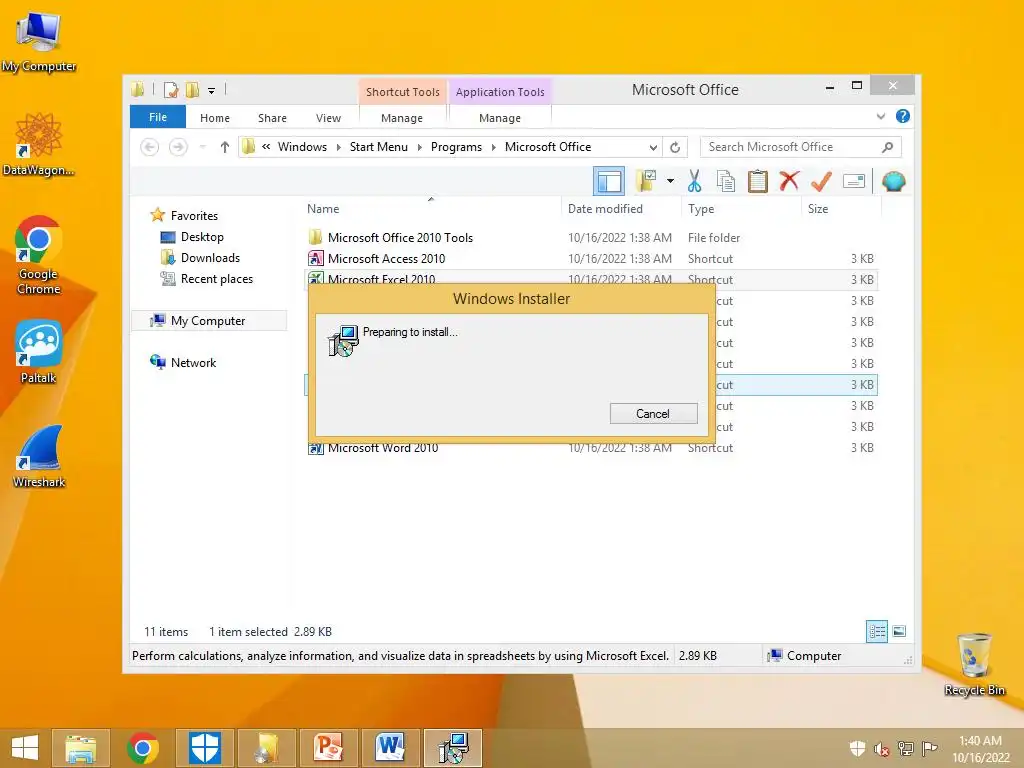Click the Cut scissors toolbar icon
The image size is (1024, 768).
[x=694, y=181]
